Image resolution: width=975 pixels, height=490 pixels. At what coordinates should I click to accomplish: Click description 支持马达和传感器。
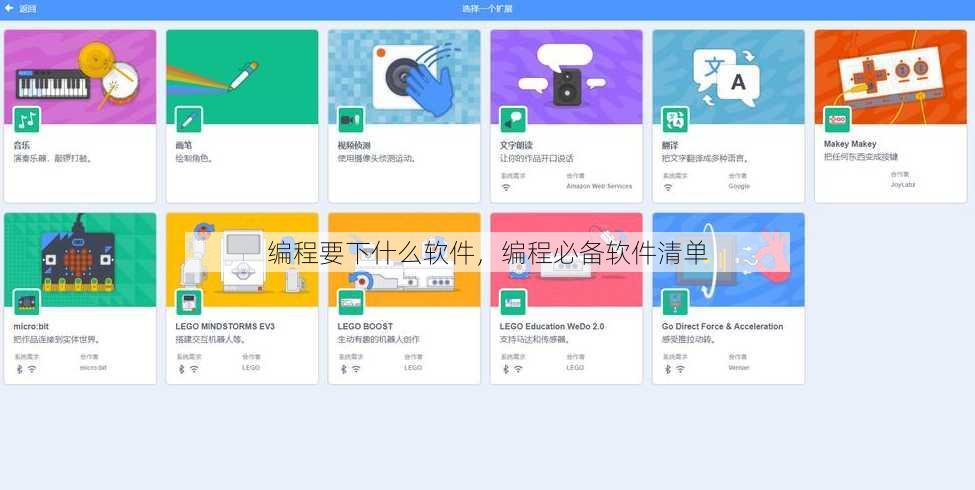pyautogui.click(x=536, y=340)
